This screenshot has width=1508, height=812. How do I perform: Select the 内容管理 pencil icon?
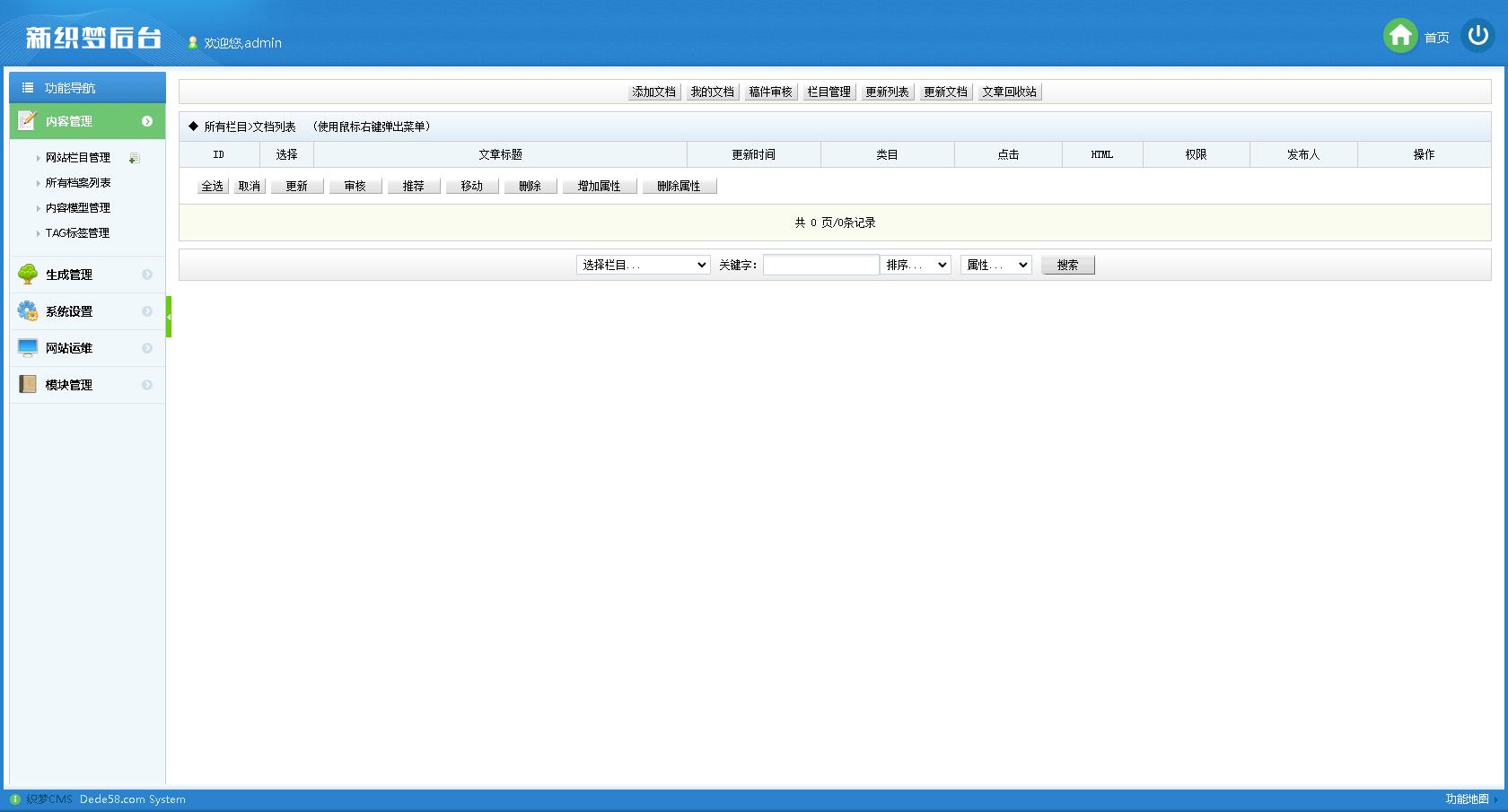26,120
